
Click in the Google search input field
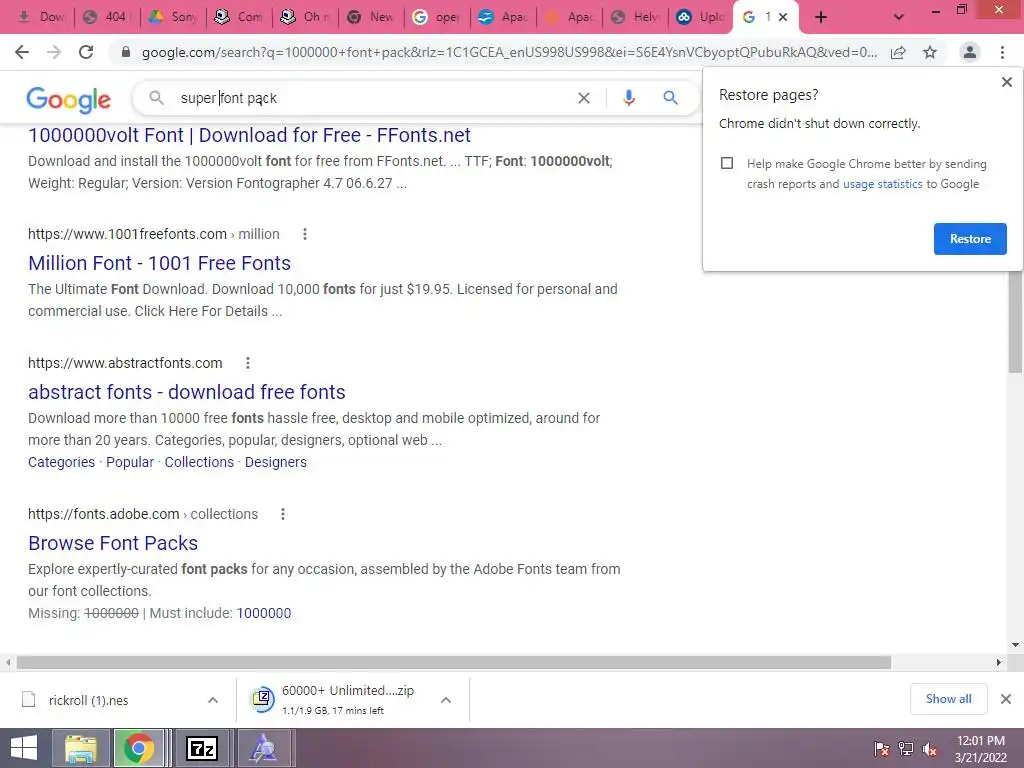point(372,98)
